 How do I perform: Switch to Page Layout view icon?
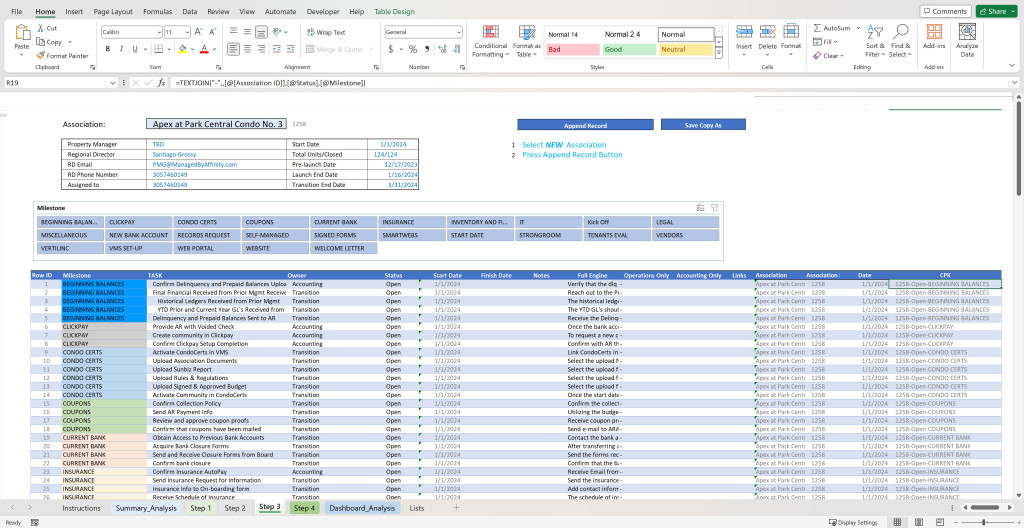point(917,522)
